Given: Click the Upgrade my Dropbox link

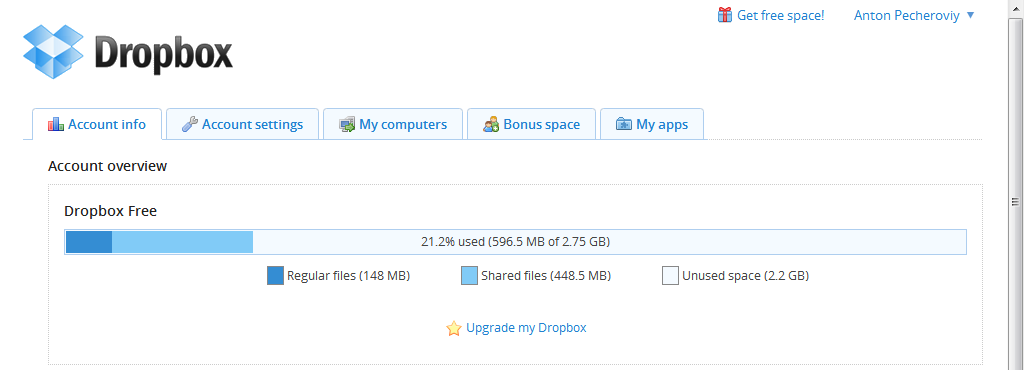Looking at the screenshot, I should (x=526, y=328).
